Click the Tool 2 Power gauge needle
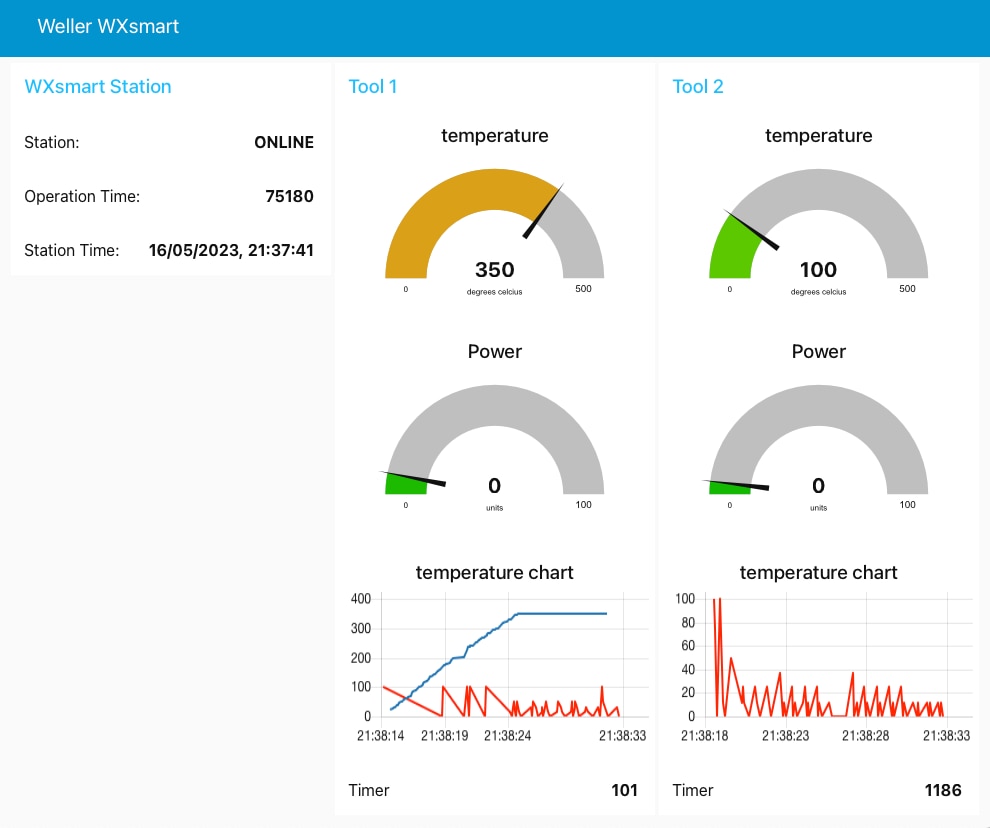Viewport: 990px width, 828px height. (738, 484)
